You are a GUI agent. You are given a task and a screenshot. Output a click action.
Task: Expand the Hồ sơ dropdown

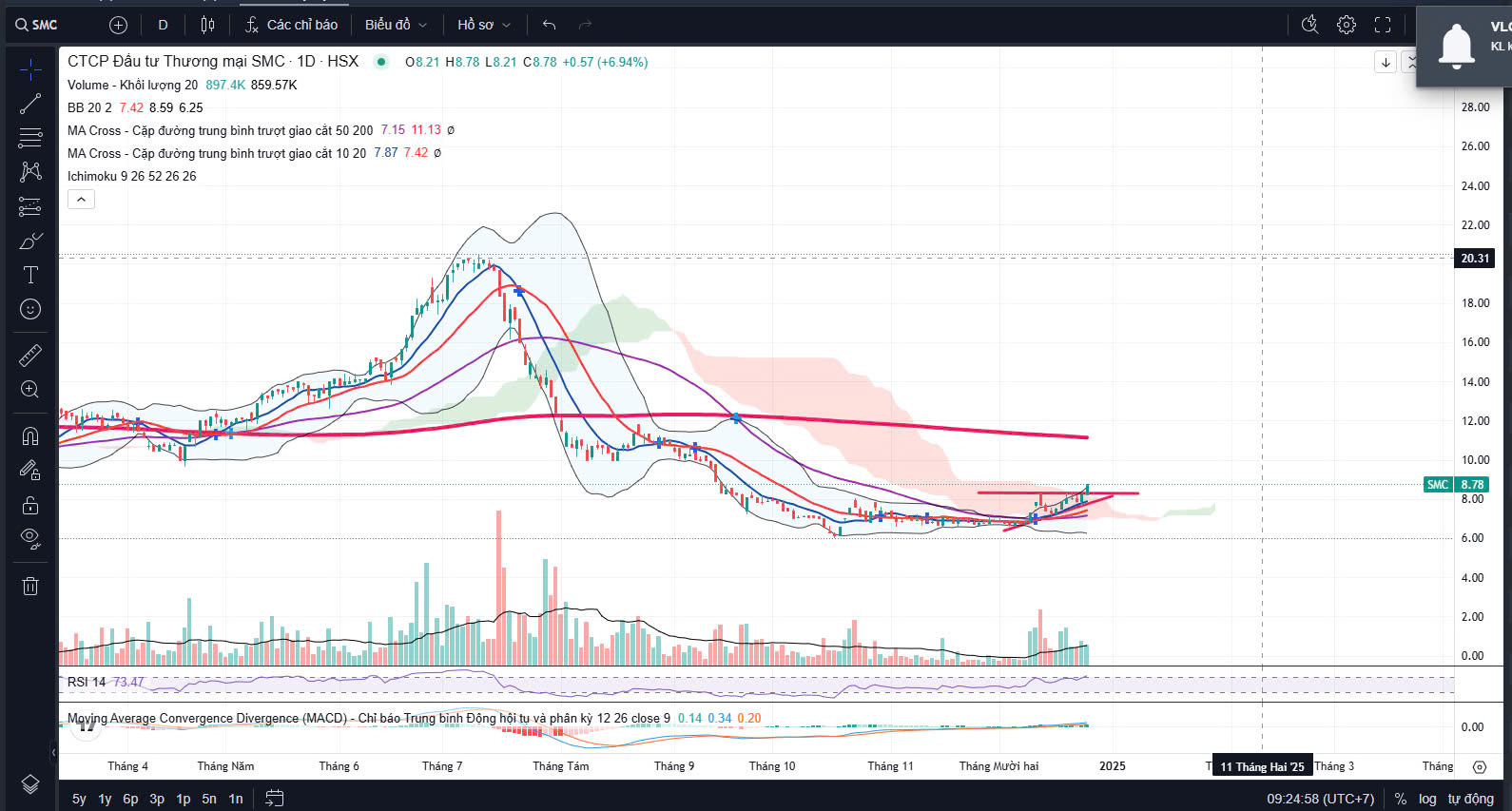pos(484,25)
